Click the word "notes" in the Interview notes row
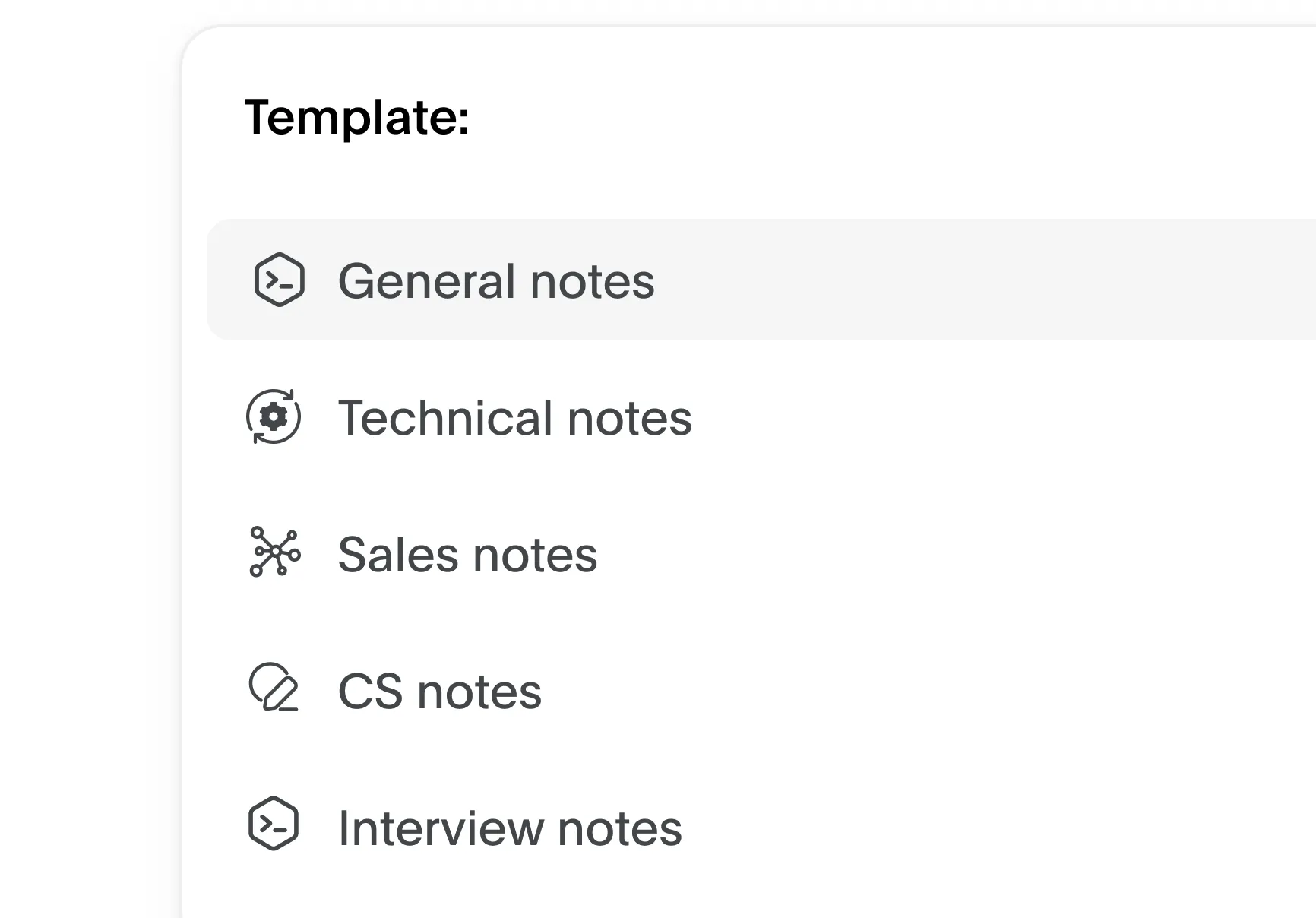The width and height of the screenshot is (1316, 918). tap(620, 828)
